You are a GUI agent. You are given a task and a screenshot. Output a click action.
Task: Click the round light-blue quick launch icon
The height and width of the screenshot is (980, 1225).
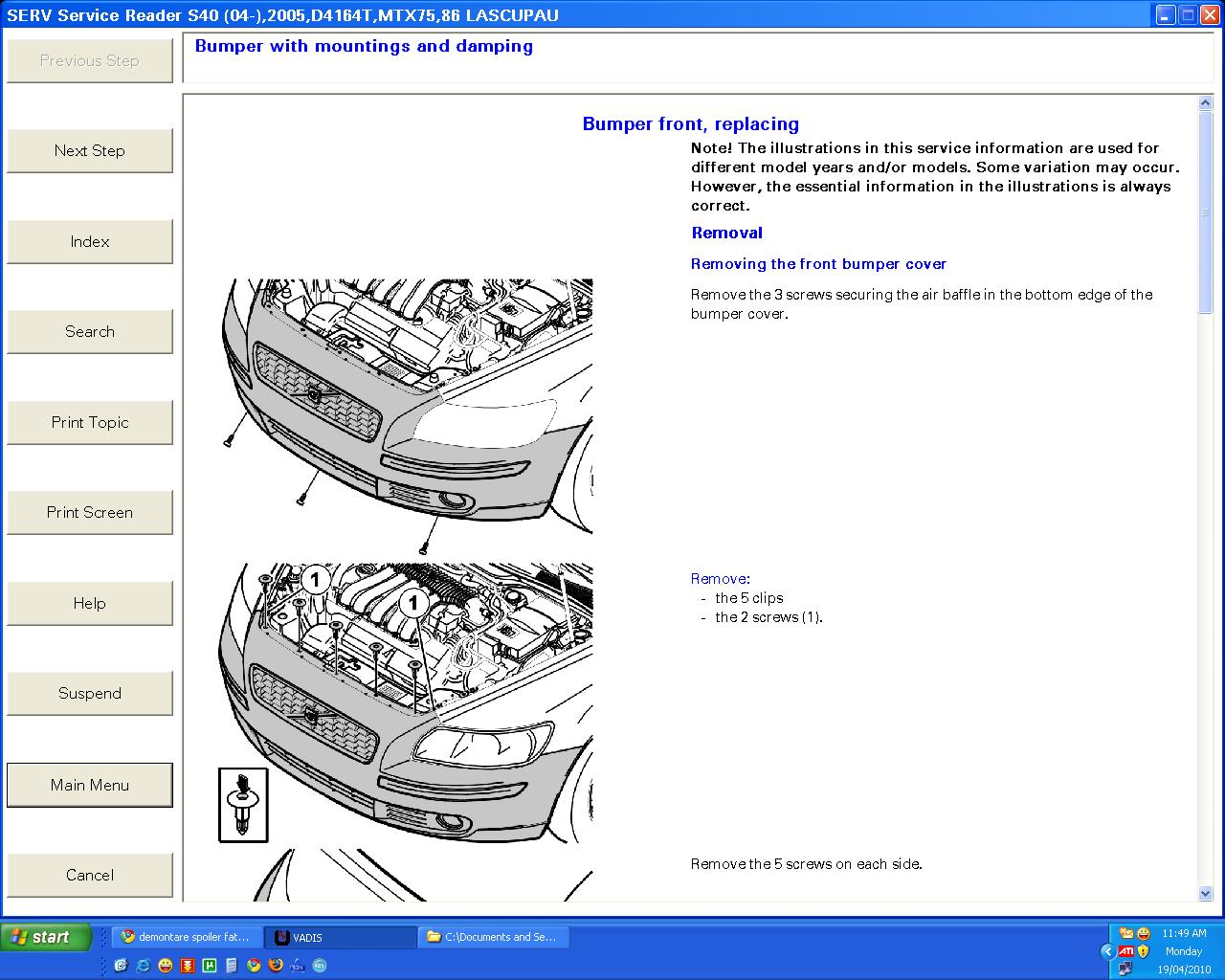[320, 966]
